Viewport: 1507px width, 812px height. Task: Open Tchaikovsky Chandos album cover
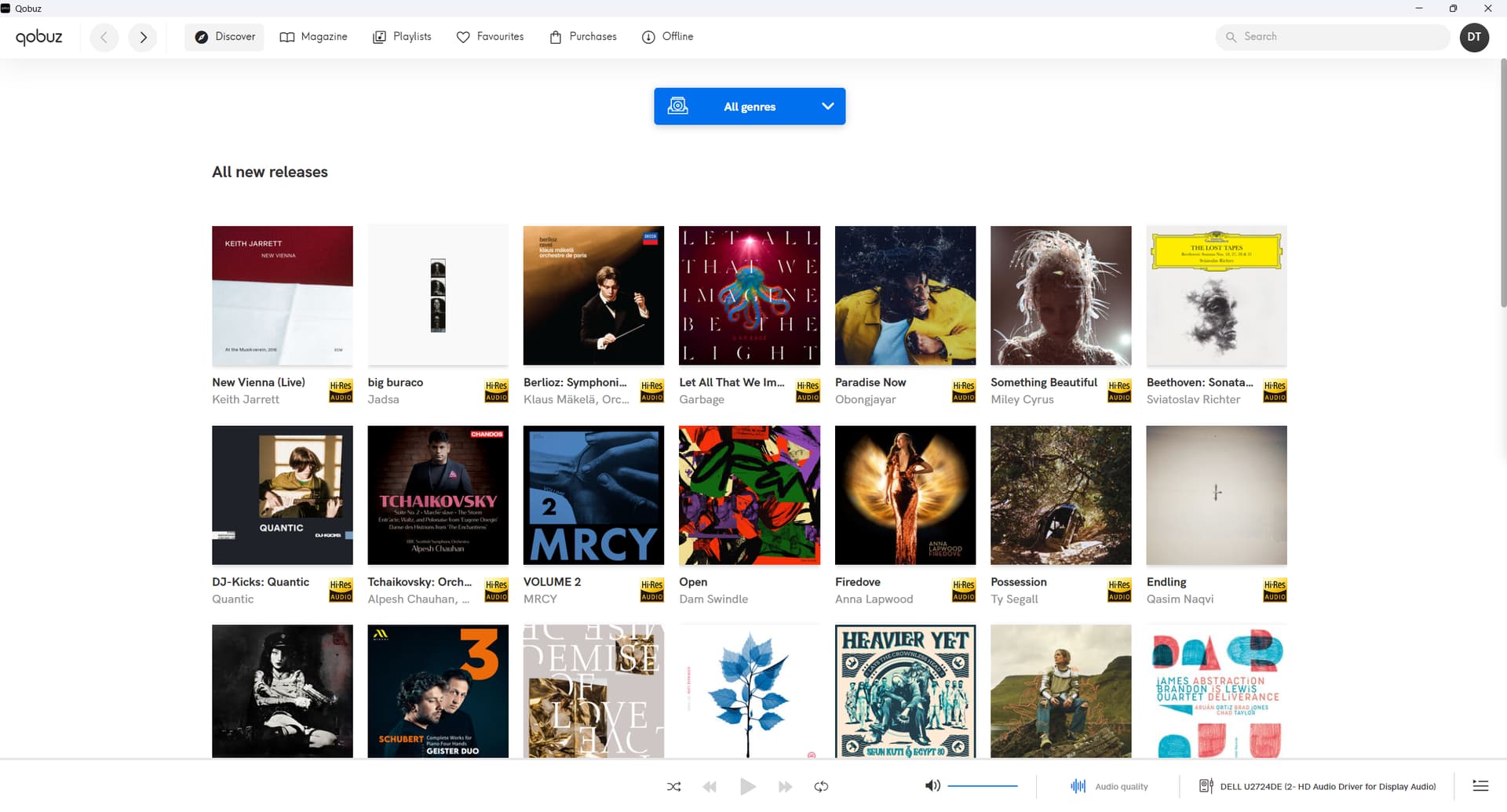tap(438, 495)
